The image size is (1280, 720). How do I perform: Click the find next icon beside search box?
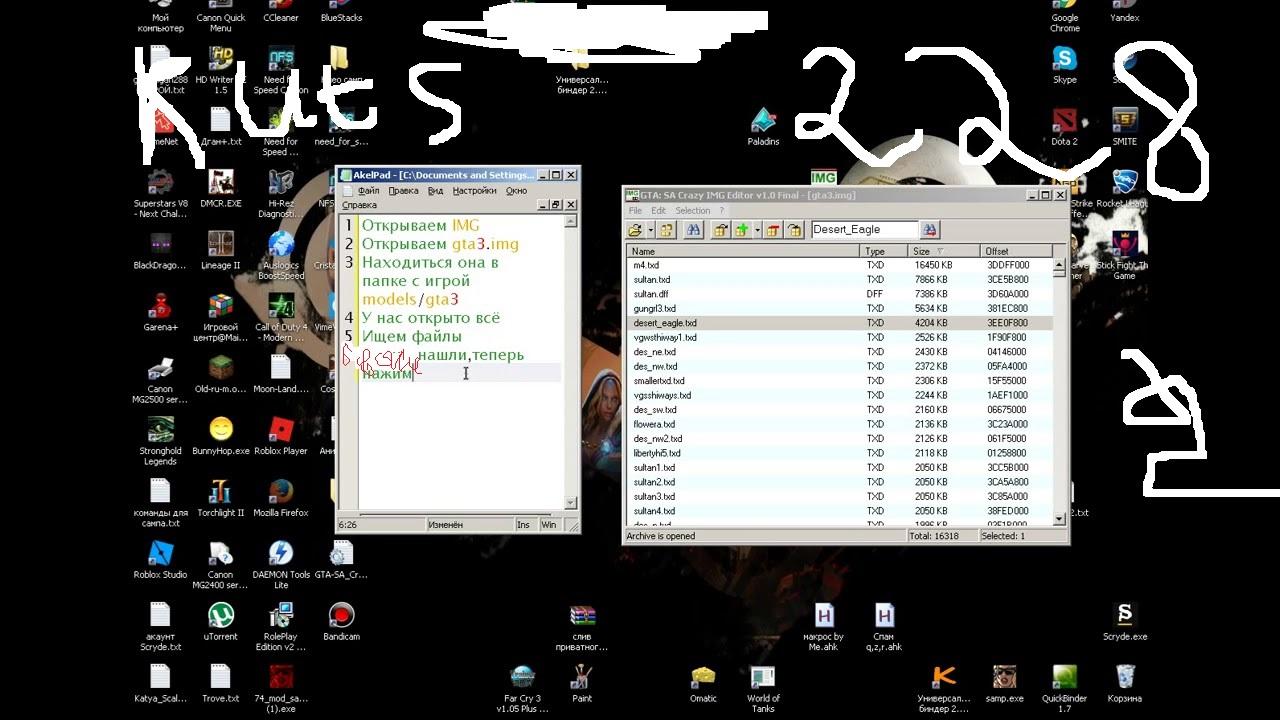[x=930, y=230]
